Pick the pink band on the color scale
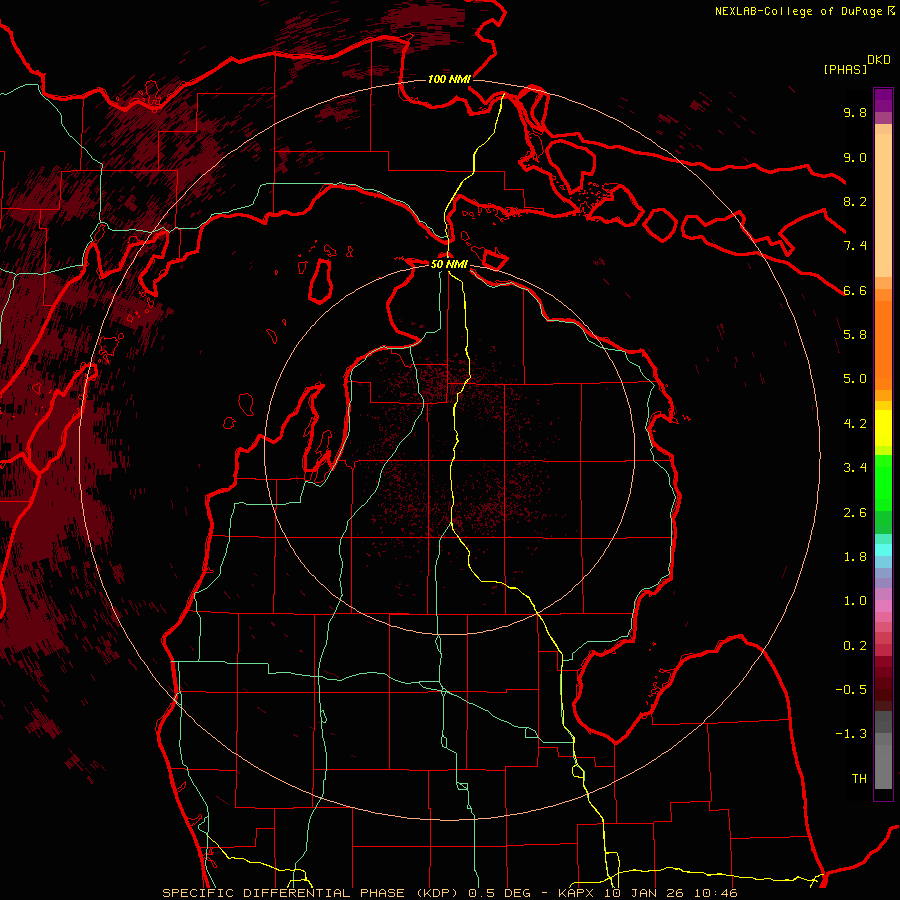The image size is (900, 900). [883, 606]
